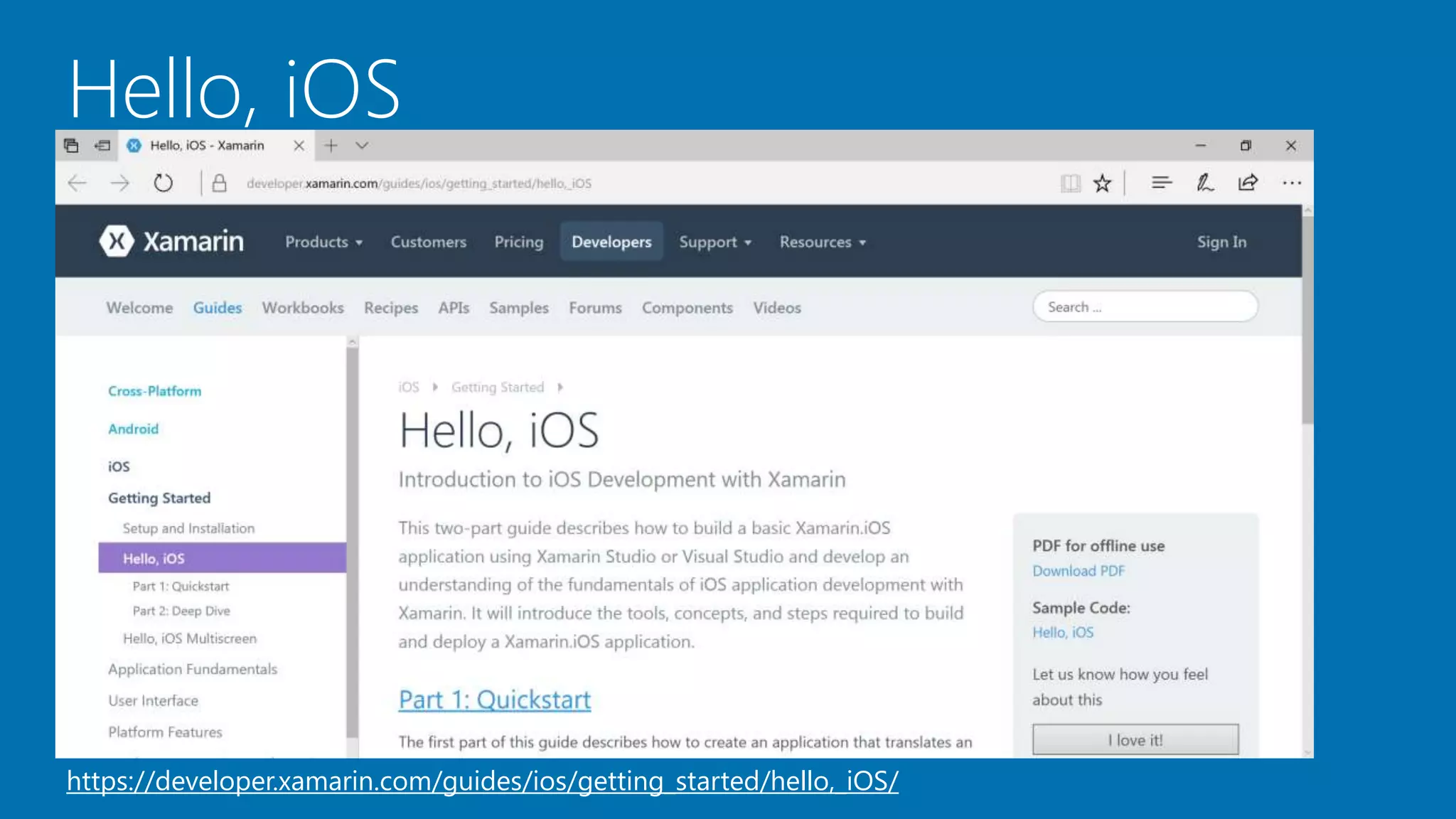Image resolution: width=1456 pixels, height=819 pixels.
Task: Open Application Fundamentals in sidebar
Action: point(193,669)
